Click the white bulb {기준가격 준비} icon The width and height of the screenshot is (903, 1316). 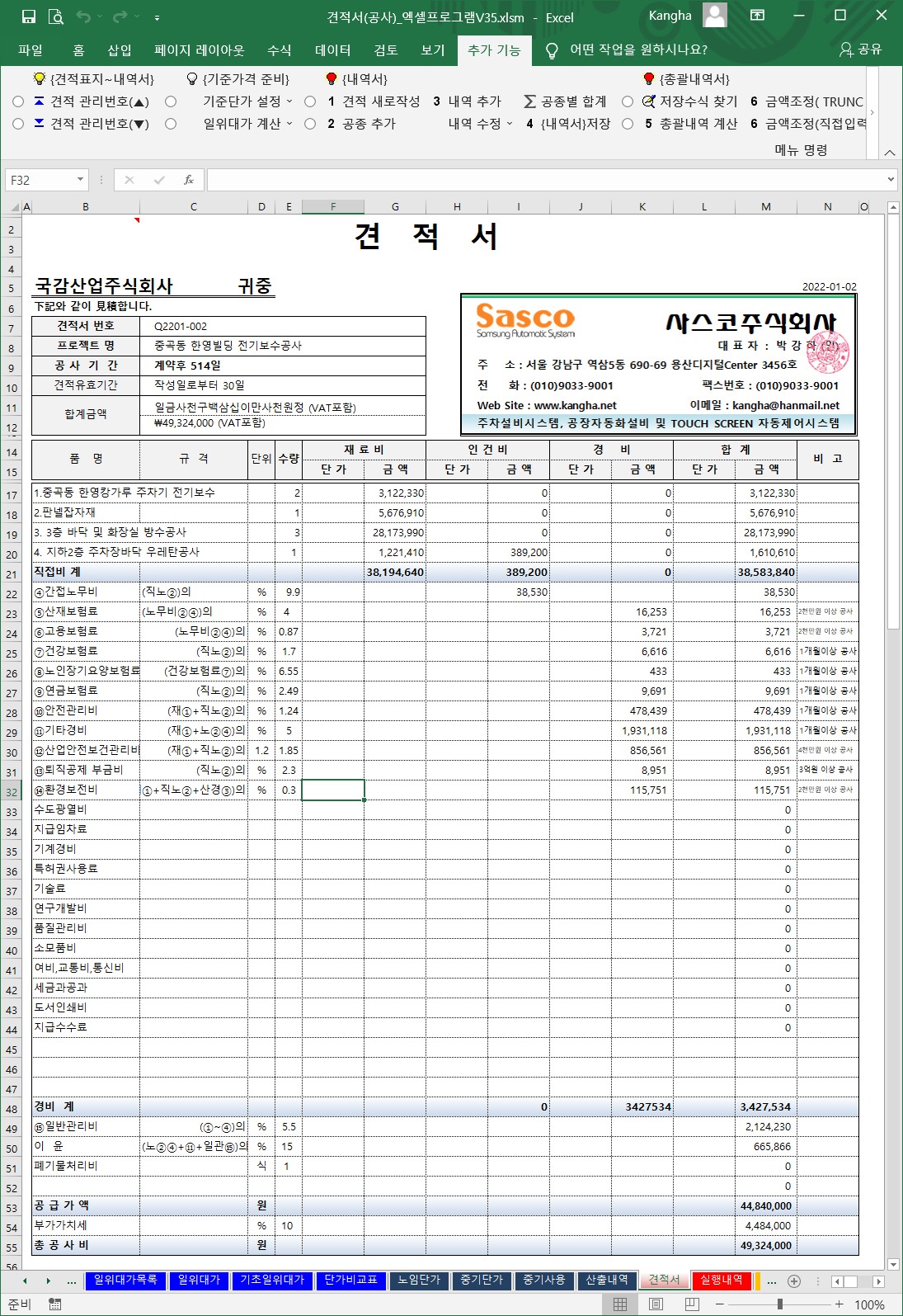(192, 78)
